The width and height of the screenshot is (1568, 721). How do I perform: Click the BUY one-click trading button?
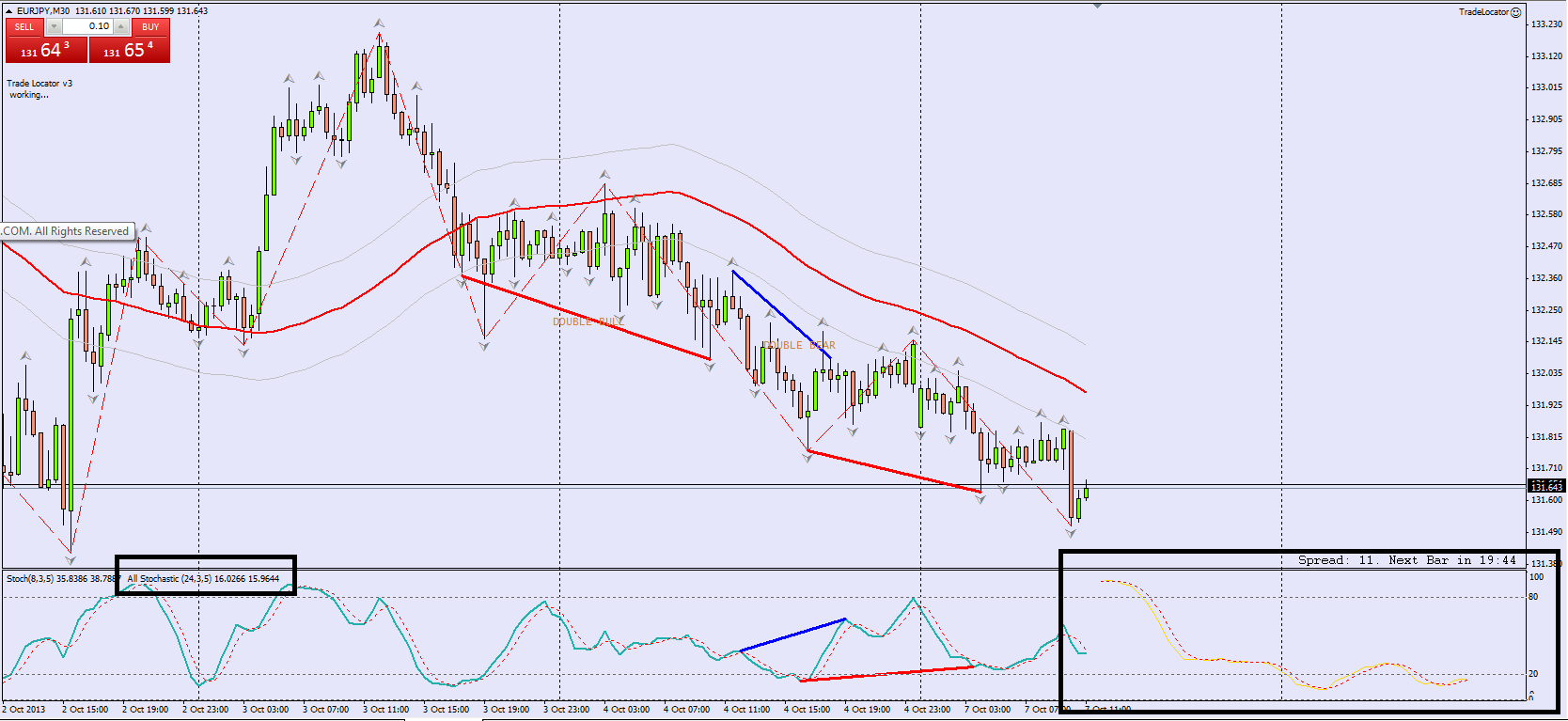[x=150, y=26]
